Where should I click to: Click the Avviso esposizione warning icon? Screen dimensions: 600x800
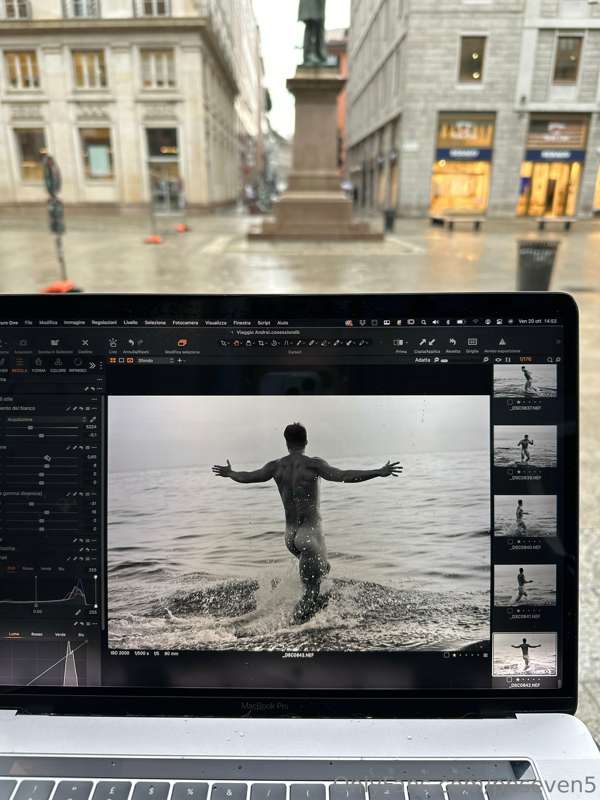click(502, 341)
